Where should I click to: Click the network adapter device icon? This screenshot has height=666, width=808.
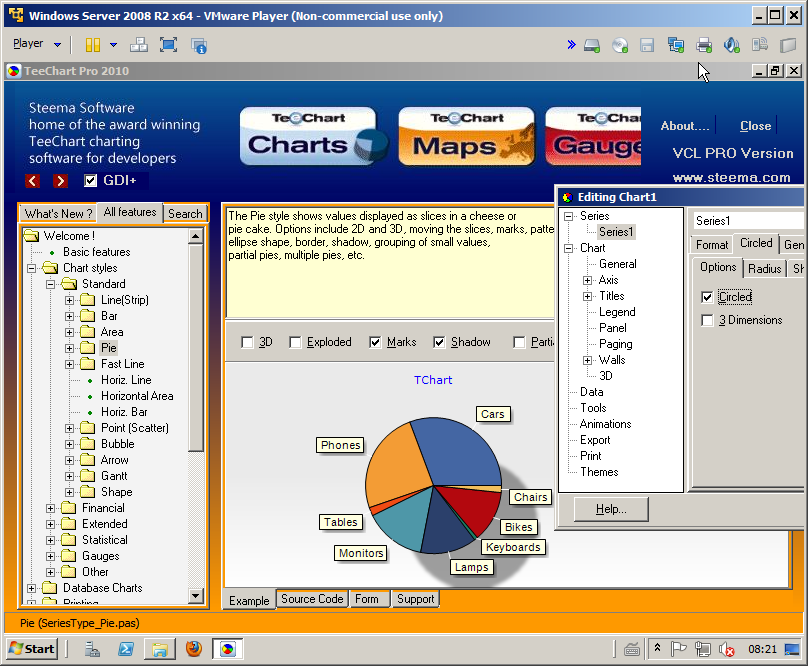(676, 45)
